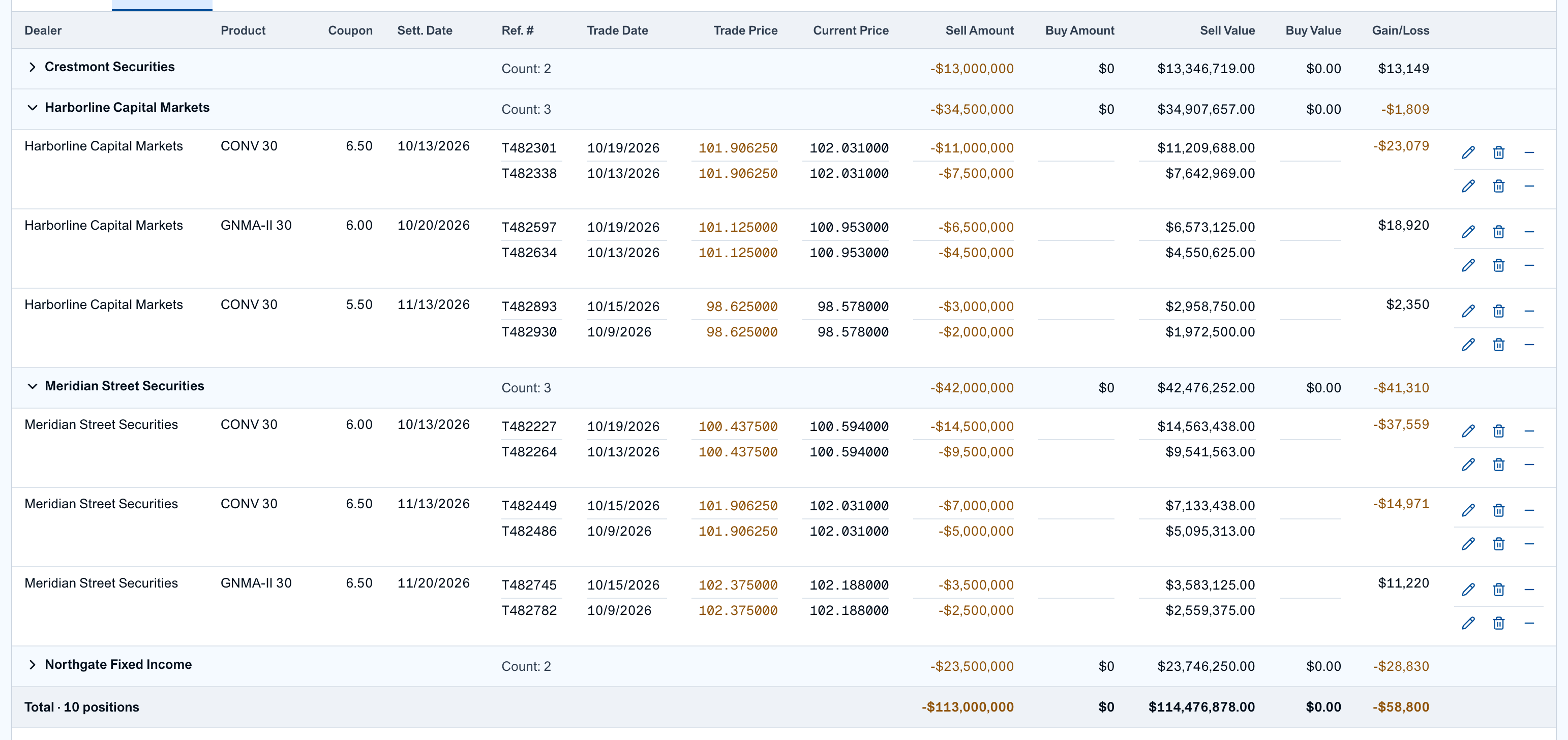1568x740 pixels.
Task: Edit trade T482745 with pencil icon
Action: [1468, 589]
